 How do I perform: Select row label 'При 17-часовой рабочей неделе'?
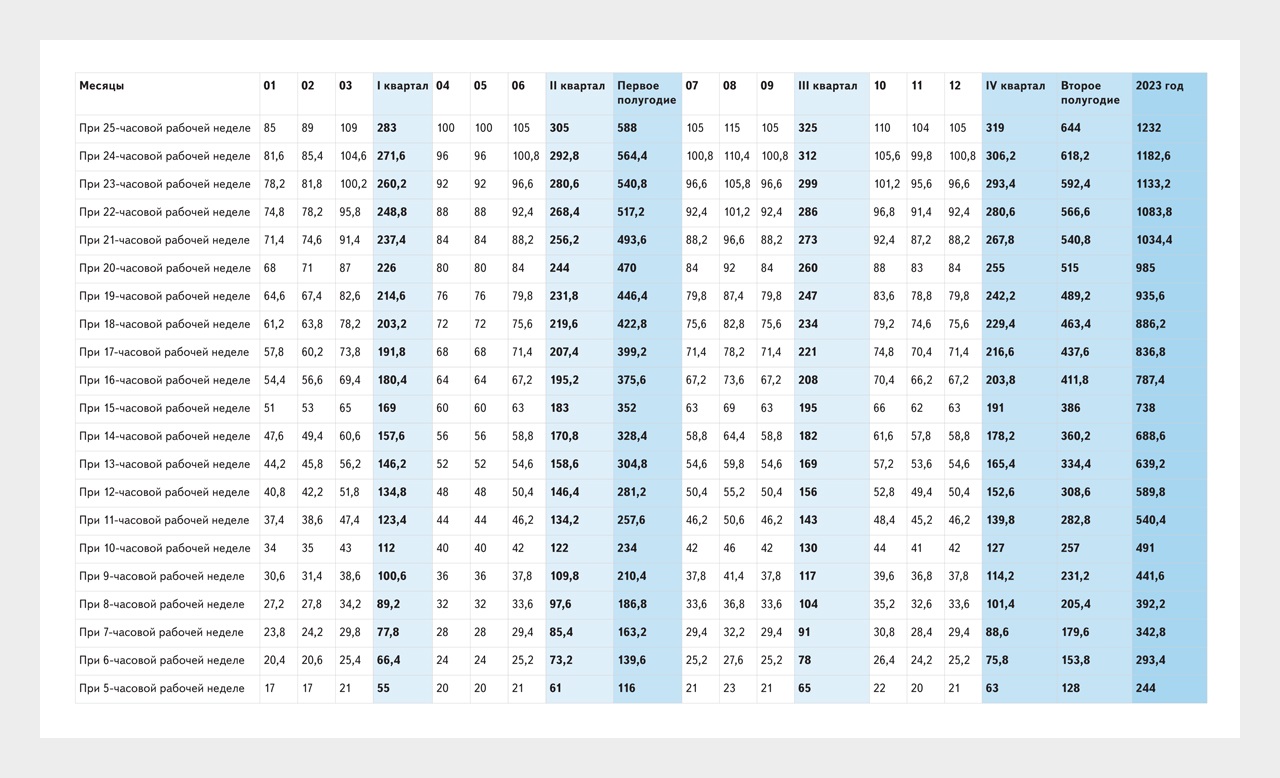tap(165, 352)
